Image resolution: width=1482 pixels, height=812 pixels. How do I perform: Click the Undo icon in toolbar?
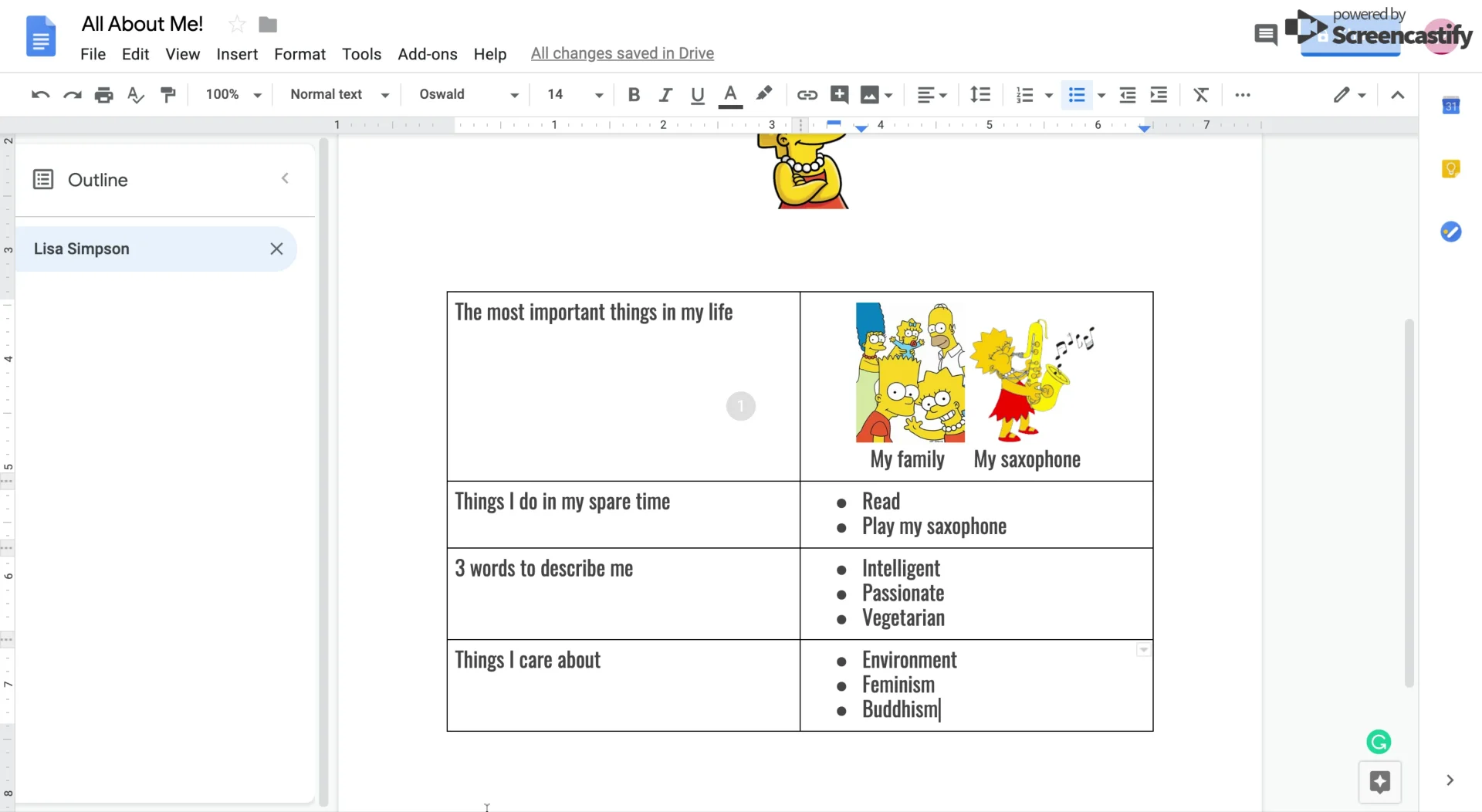[40, 94]
